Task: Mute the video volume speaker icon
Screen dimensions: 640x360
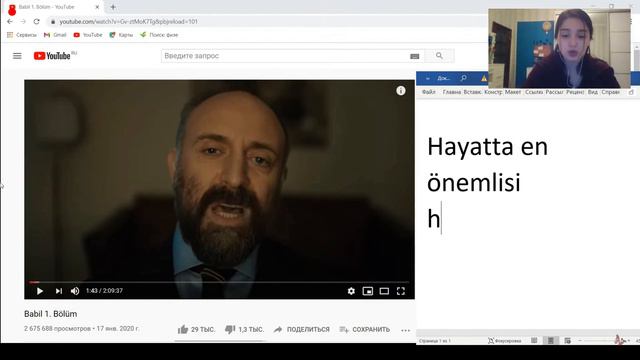Action: tap(75, 291)
